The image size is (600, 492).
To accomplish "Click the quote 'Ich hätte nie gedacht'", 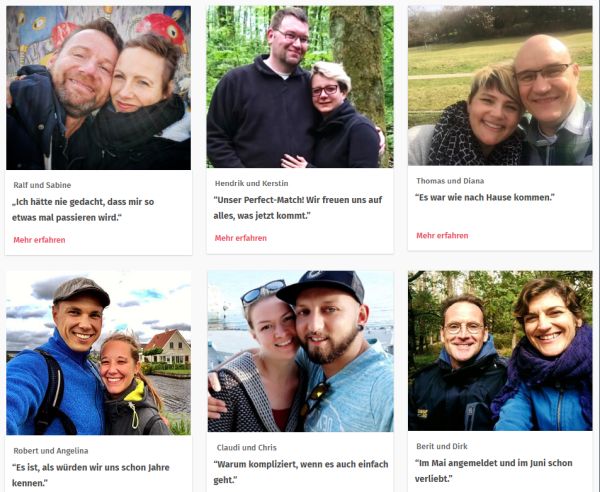I will [83, 210].
